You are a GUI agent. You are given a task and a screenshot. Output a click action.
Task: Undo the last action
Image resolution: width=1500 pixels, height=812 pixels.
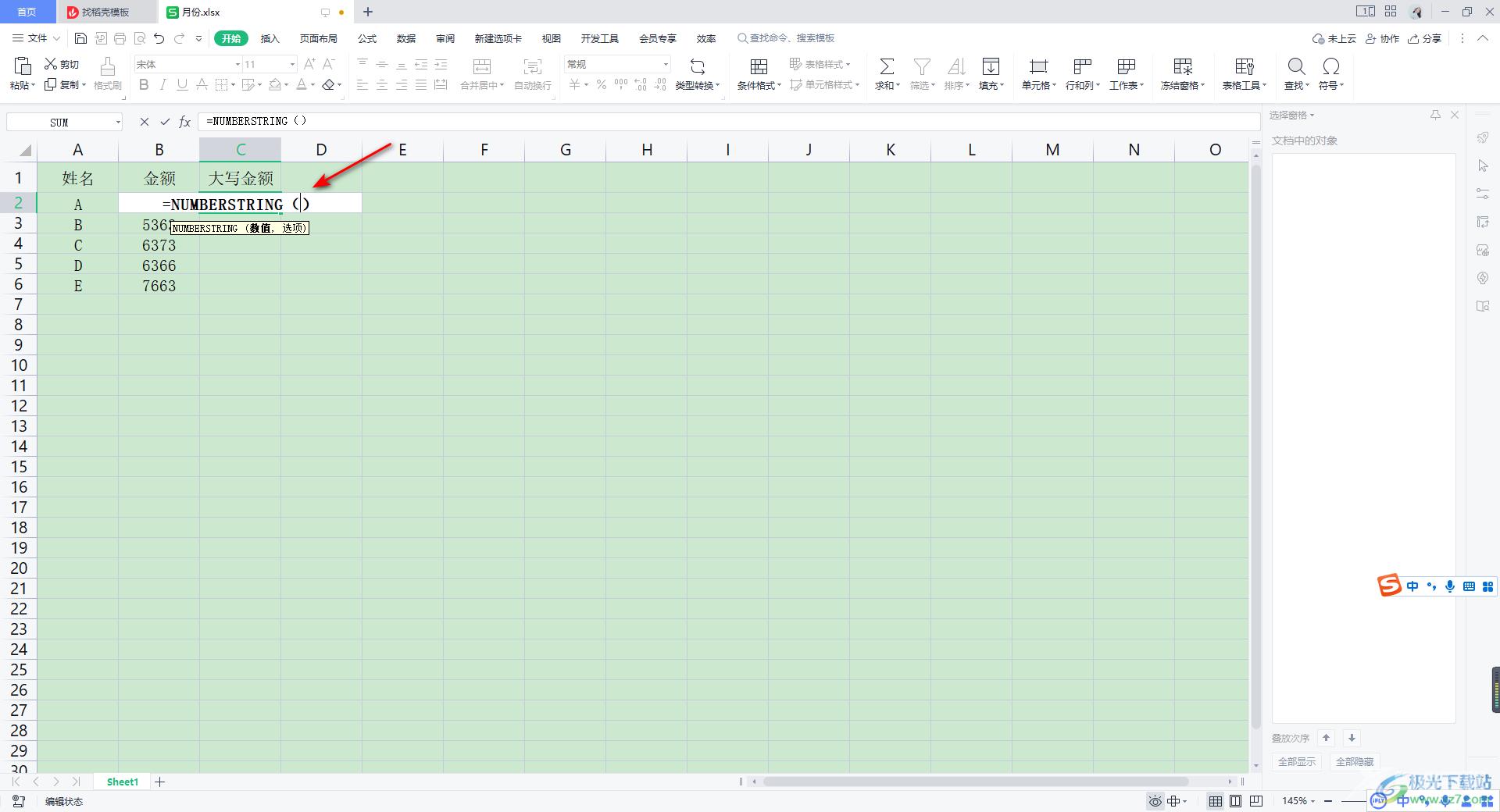point(159,38)
